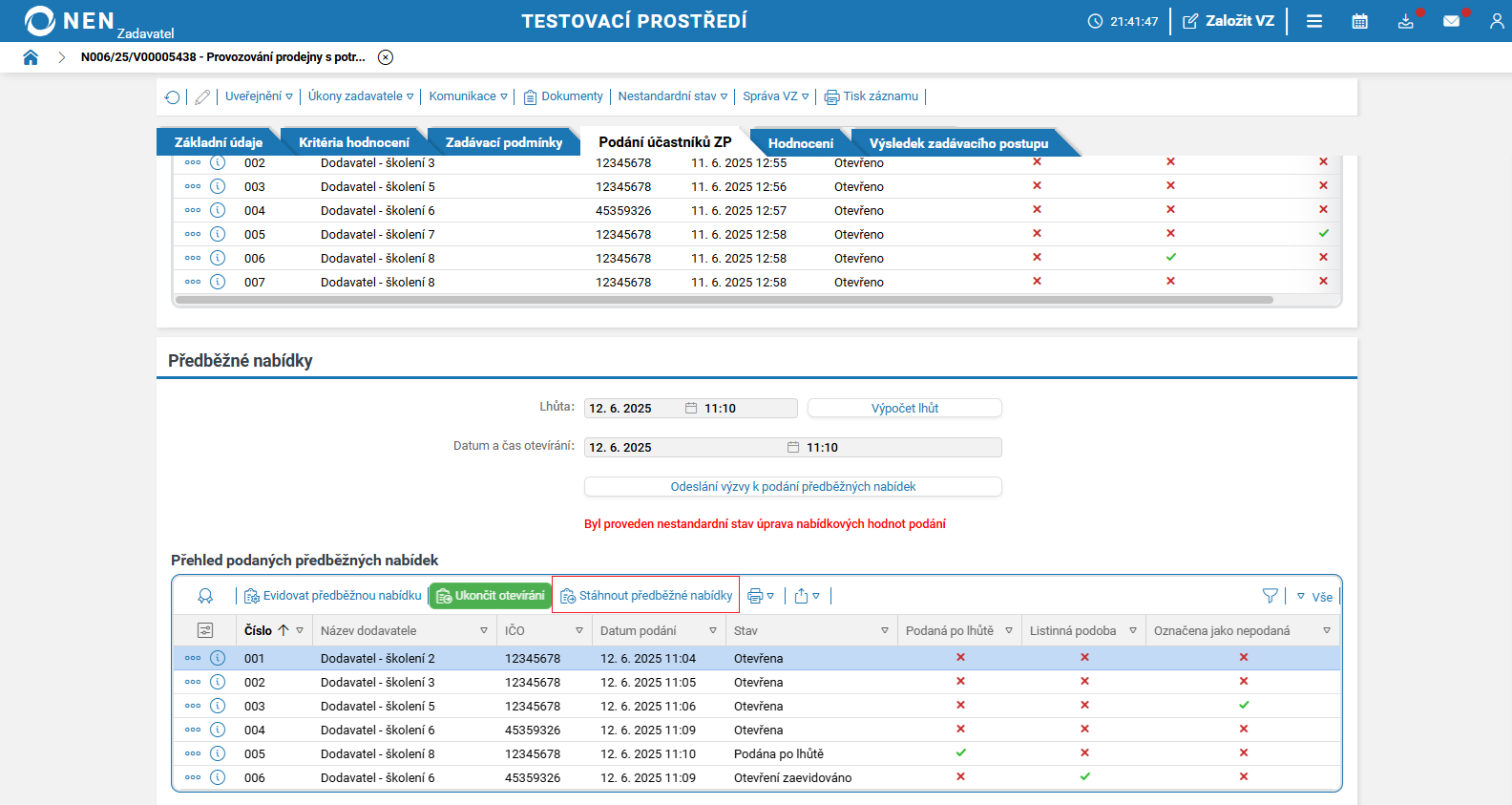This screenshot has width=1512, height=805.
Task: Click Stáhnout předběžné nabídky
Action: 646,596
